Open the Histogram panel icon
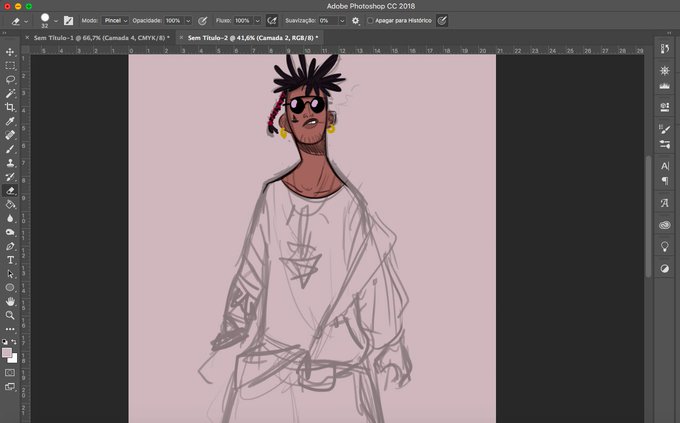Image resolution: width=680 pixels, height=423 pixels. (664, 85)
